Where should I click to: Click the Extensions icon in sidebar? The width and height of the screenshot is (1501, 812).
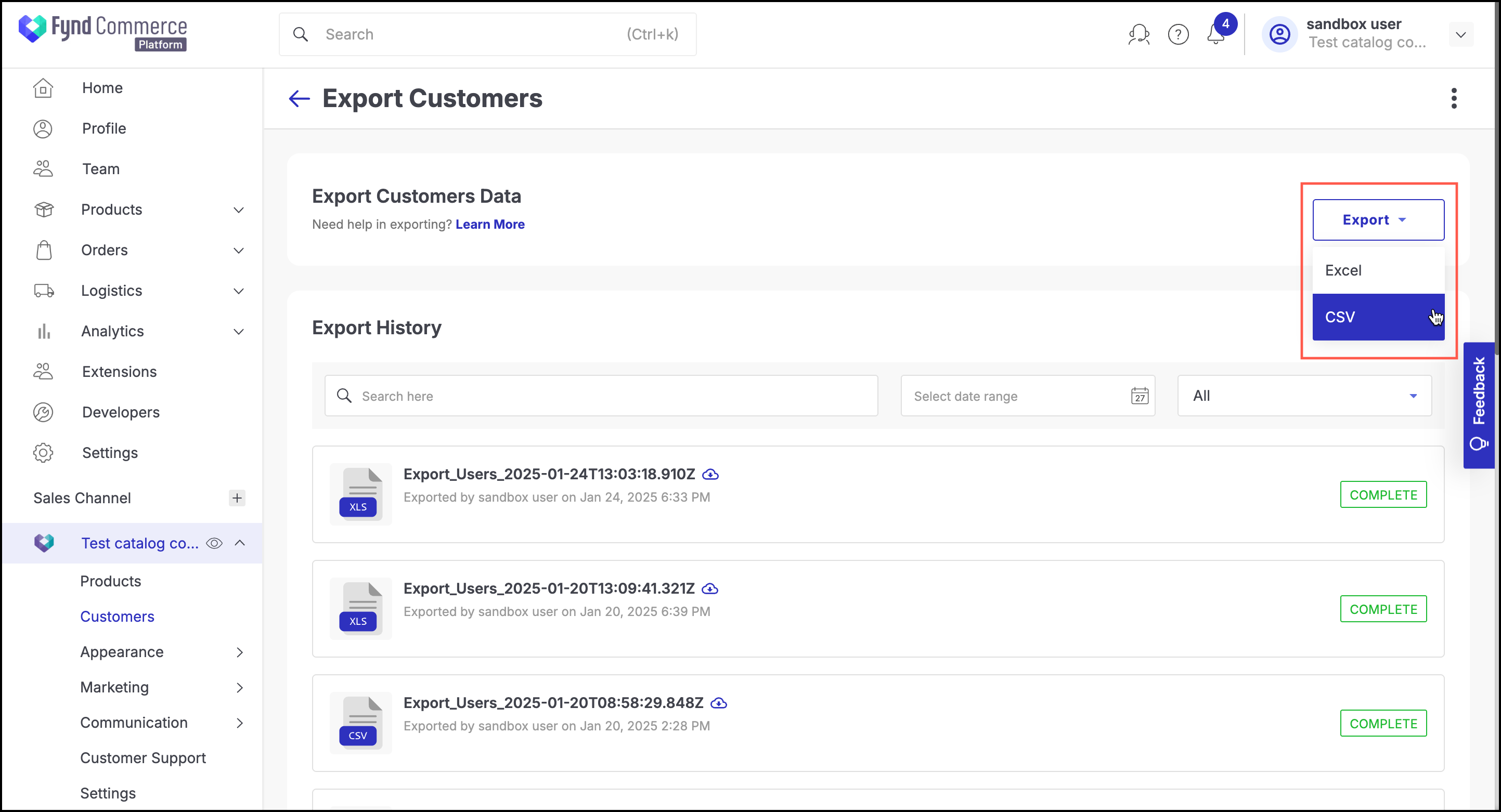43,372
